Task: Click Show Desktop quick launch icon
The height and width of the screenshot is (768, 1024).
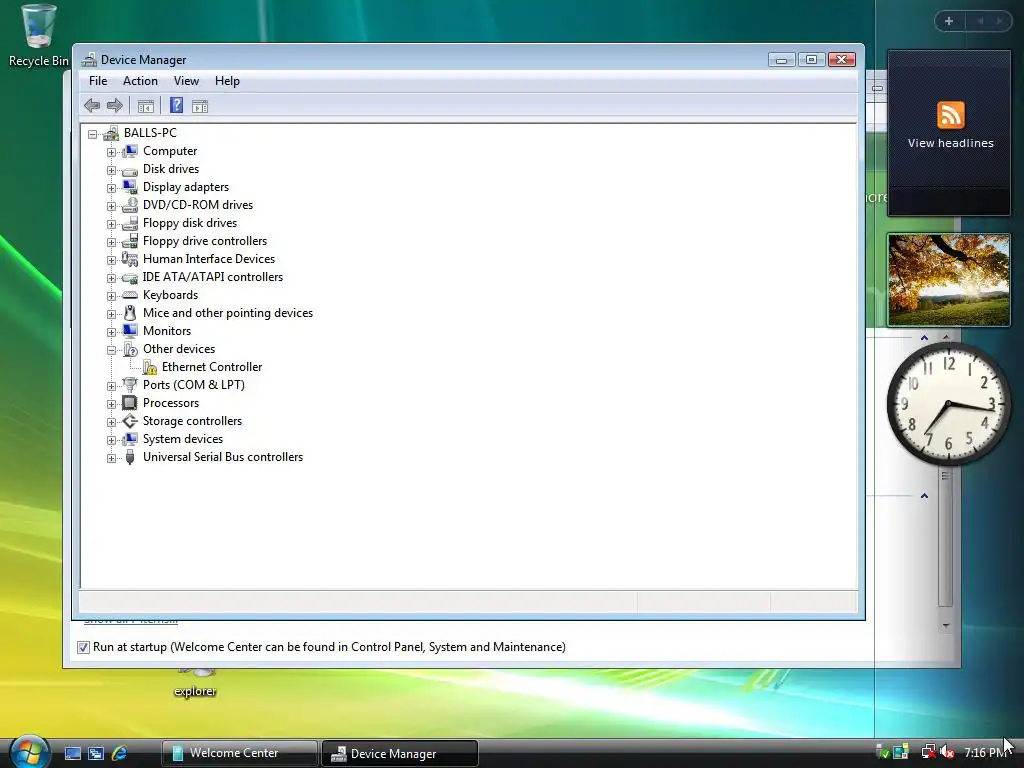Action: [72, 753]
